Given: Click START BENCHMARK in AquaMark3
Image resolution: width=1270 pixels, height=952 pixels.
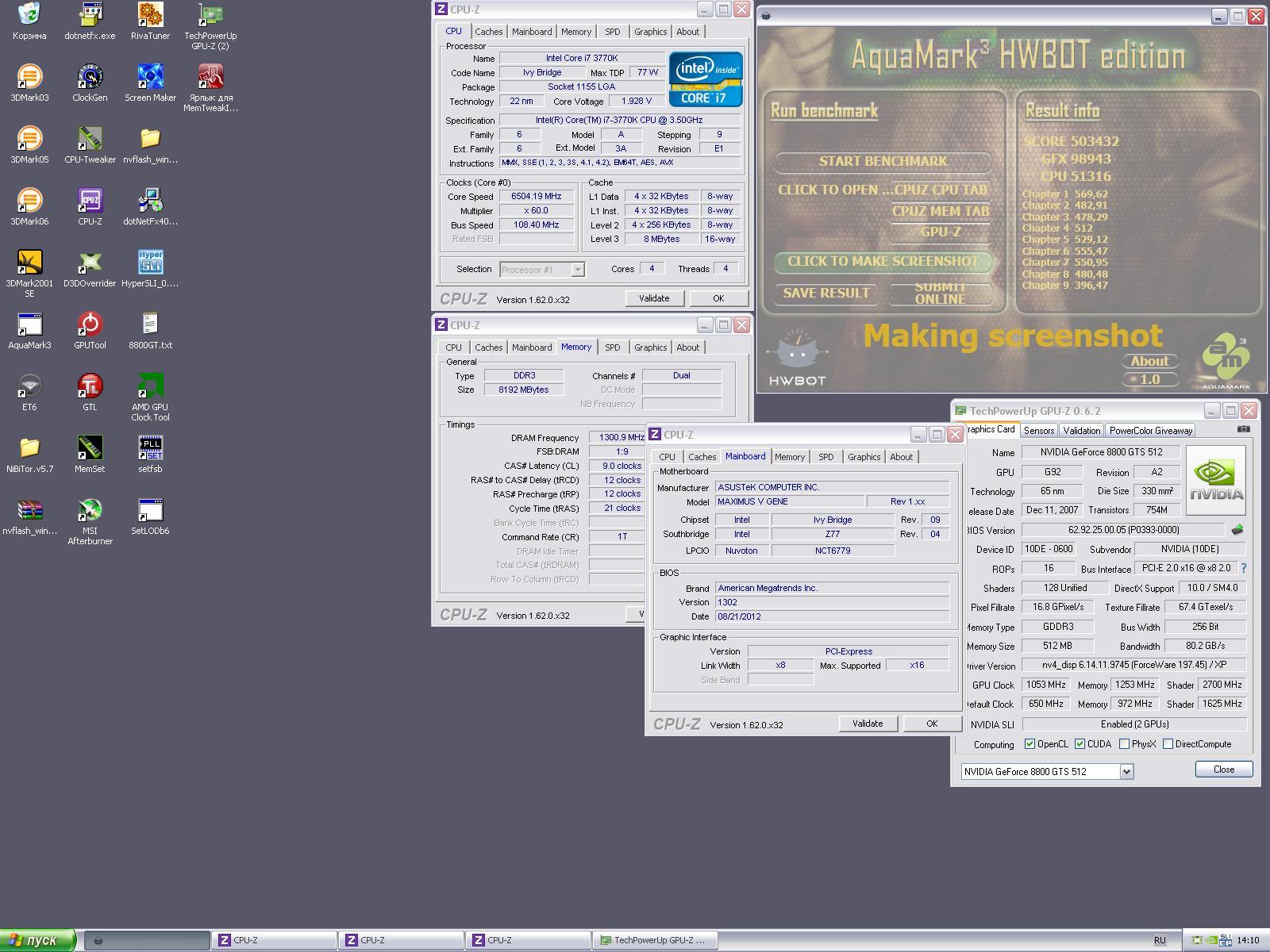Looking at the screenshot, I should 883,161.
